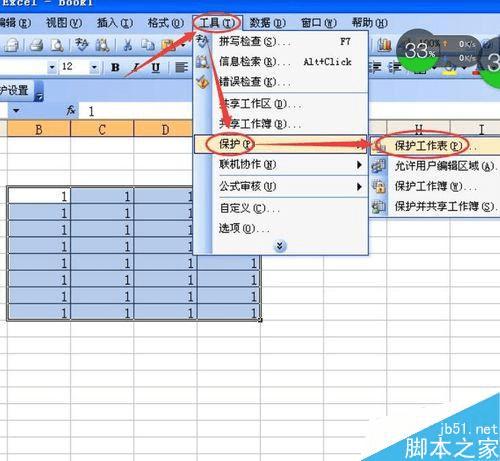Choose 保护并共享工作簿(S) in submenu

coord(435,206)
